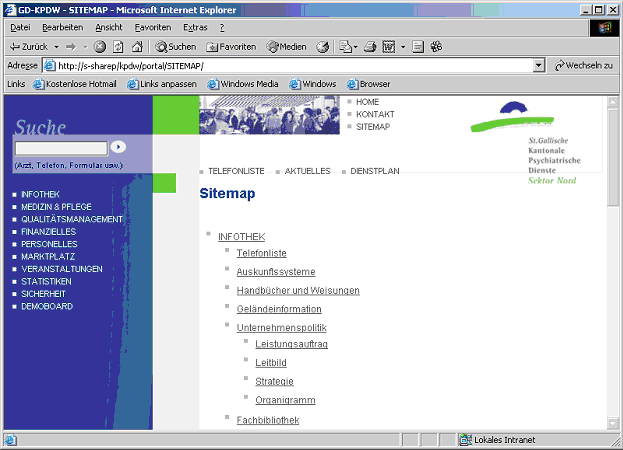The width and height of the screenshot is (623, 450).
Task: Click the header crowd photo banner
Action: tap(269, 115)
